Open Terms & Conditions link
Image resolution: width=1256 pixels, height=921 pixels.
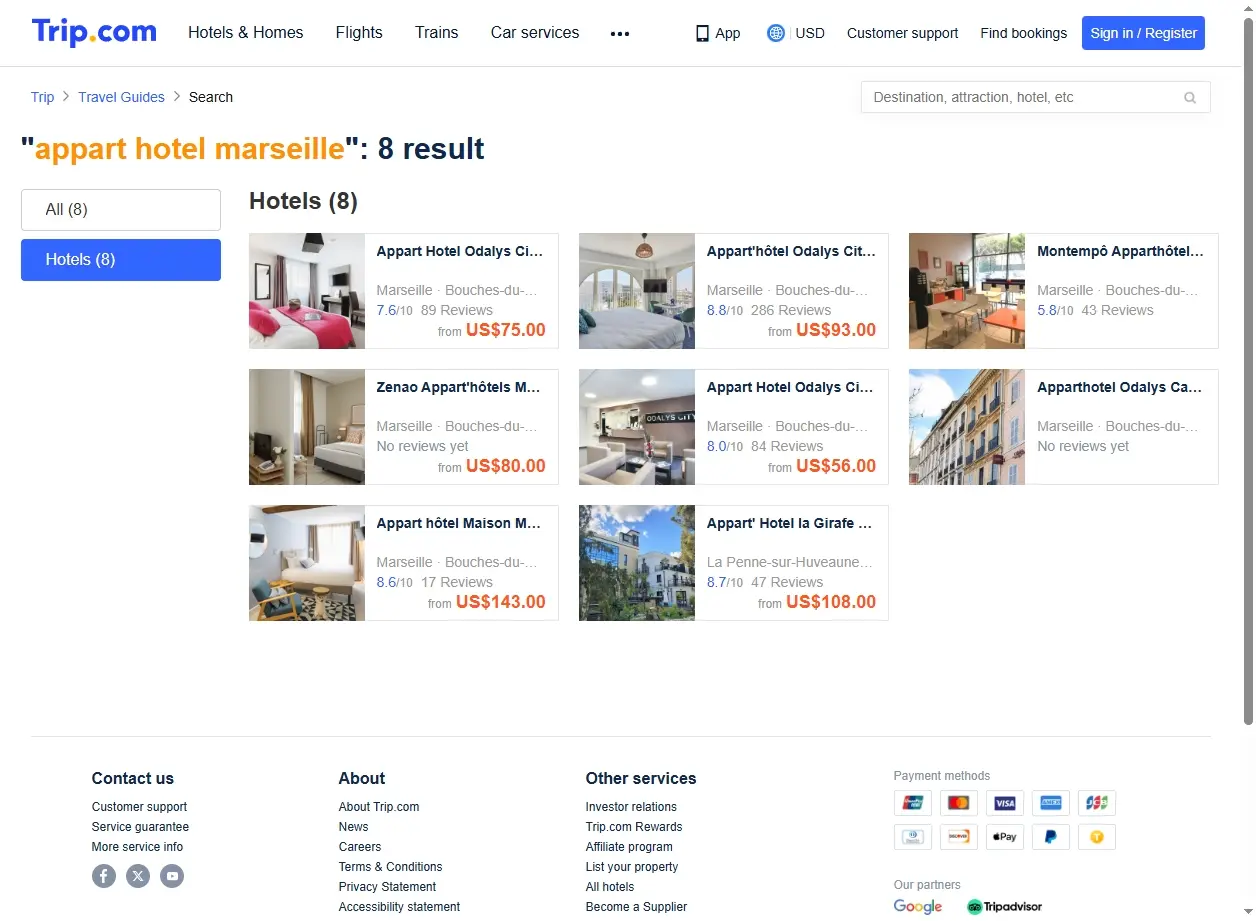(x=390, y=867)
